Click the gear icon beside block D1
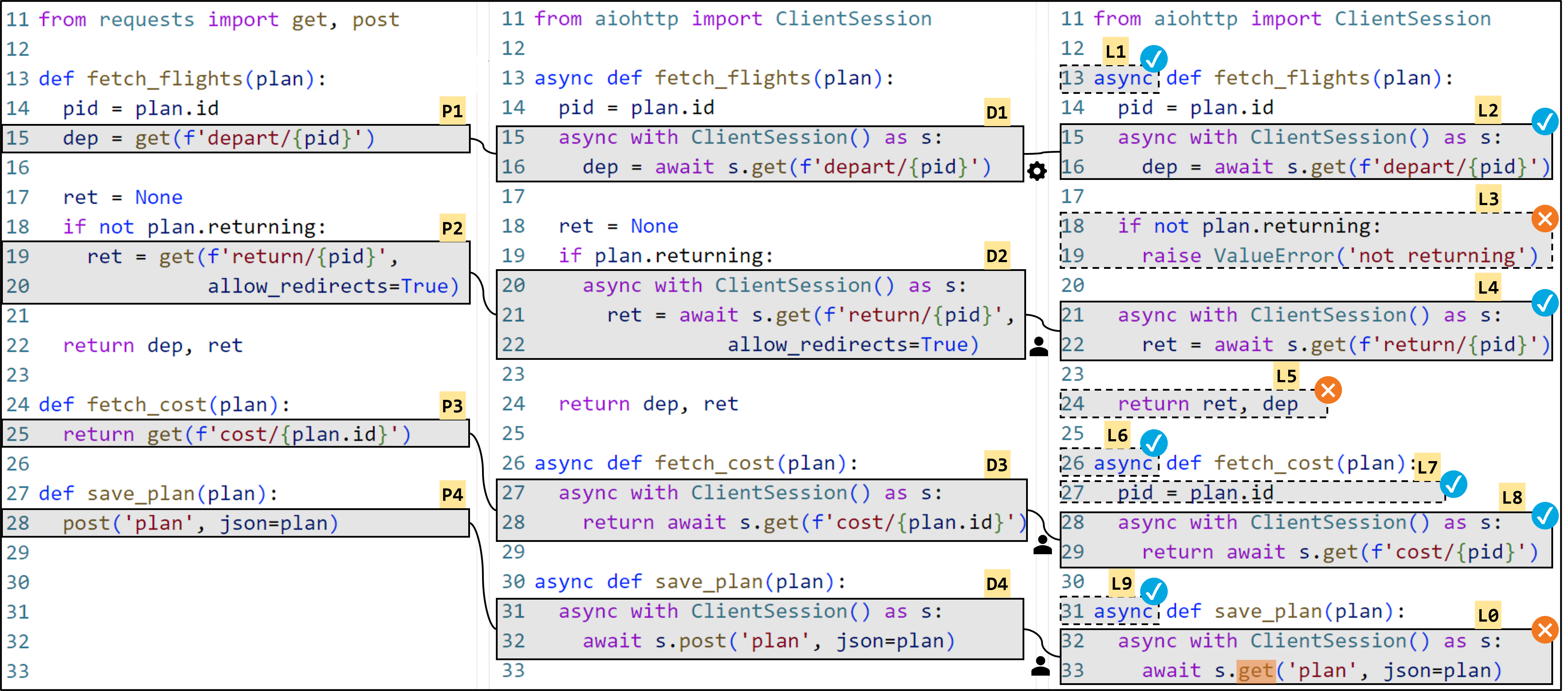1568x691 pixels. [1037, 171]
